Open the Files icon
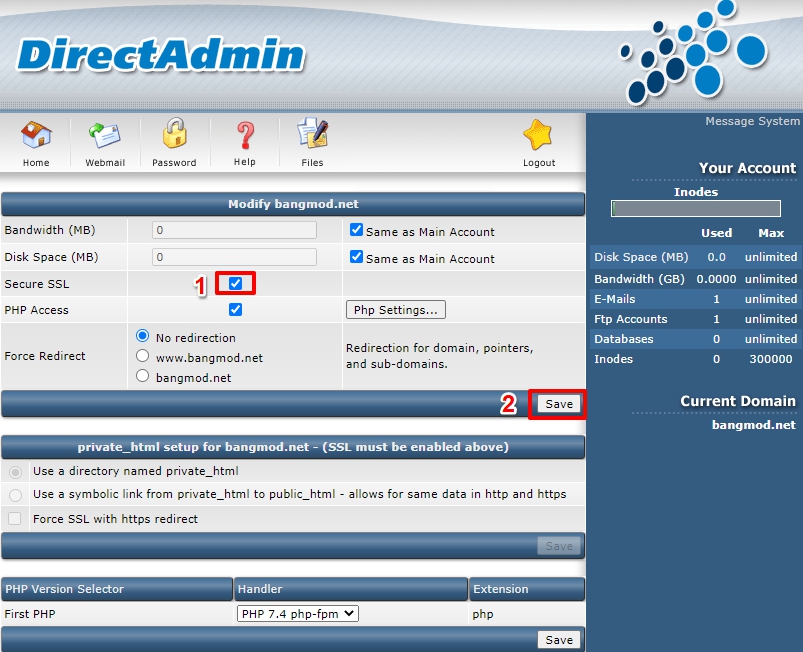The image size is (803, 652). pyautogui.click(x=312, y=134)
